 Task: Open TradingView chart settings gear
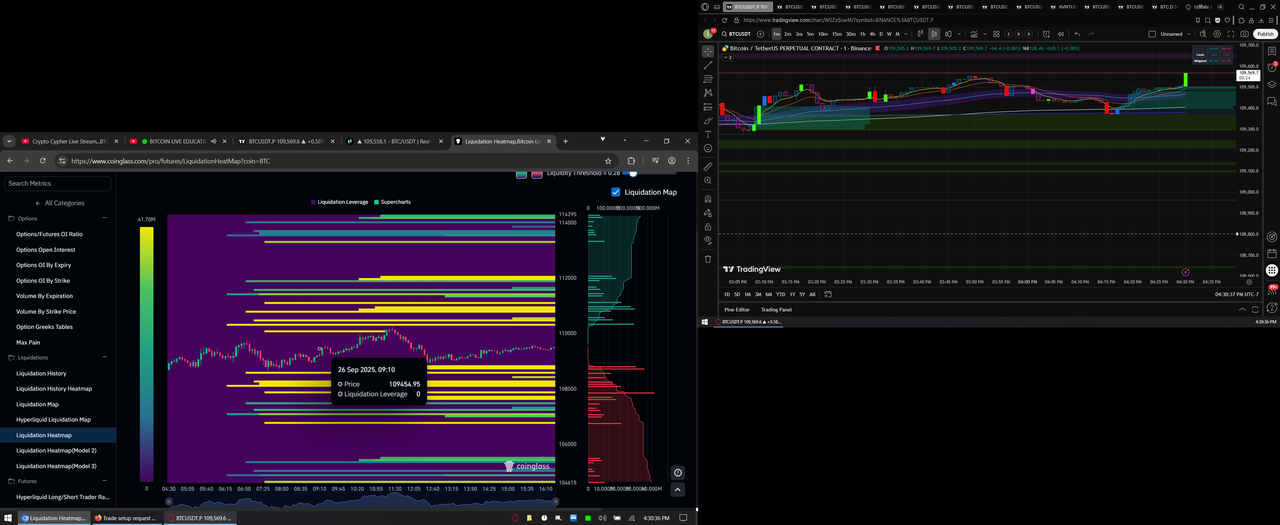(x=1216, y=34)
